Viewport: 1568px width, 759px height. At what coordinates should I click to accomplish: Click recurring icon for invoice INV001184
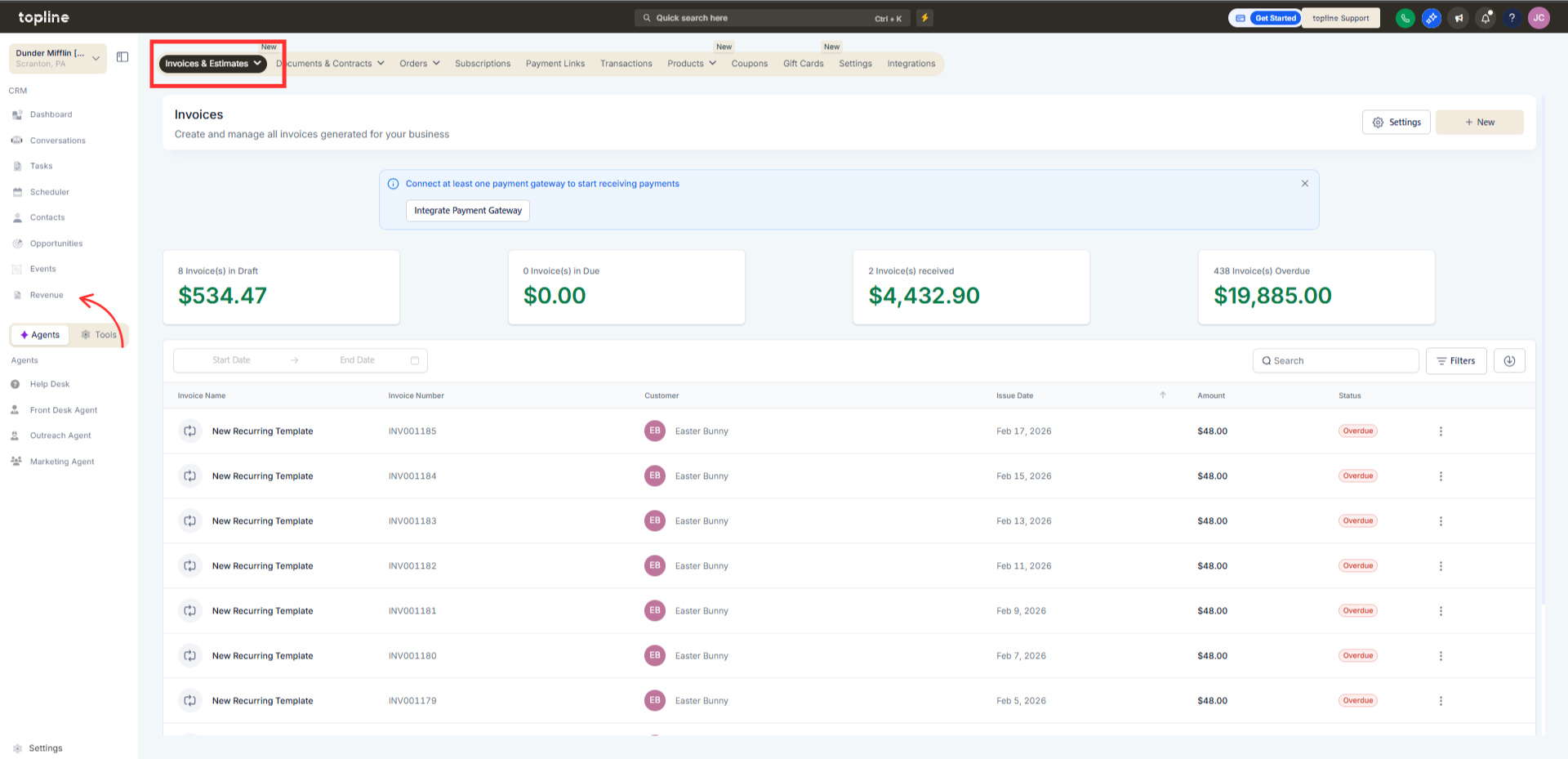189,476
